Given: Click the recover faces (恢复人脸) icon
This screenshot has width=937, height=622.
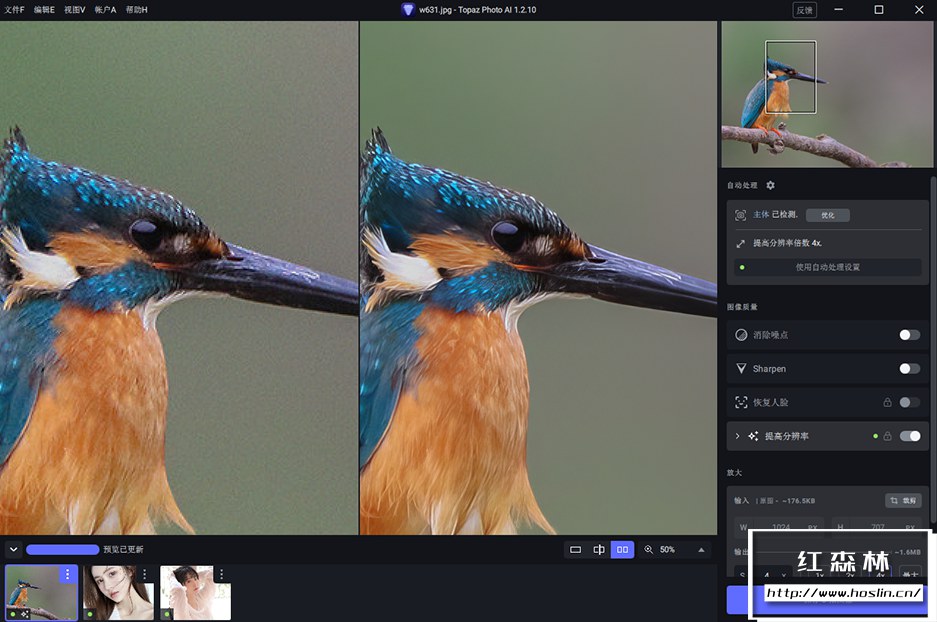Looking at the screenshot, I should 741,402.
